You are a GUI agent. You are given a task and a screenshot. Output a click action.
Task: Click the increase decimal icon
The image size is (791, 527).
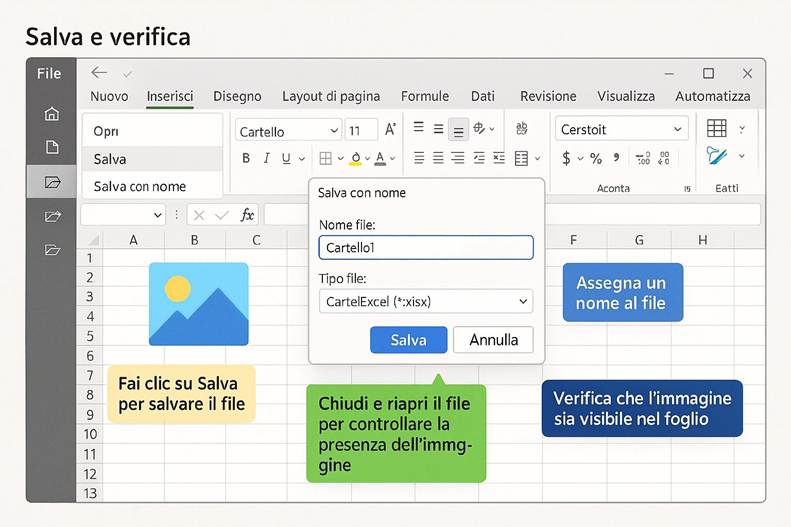(643, 158)
